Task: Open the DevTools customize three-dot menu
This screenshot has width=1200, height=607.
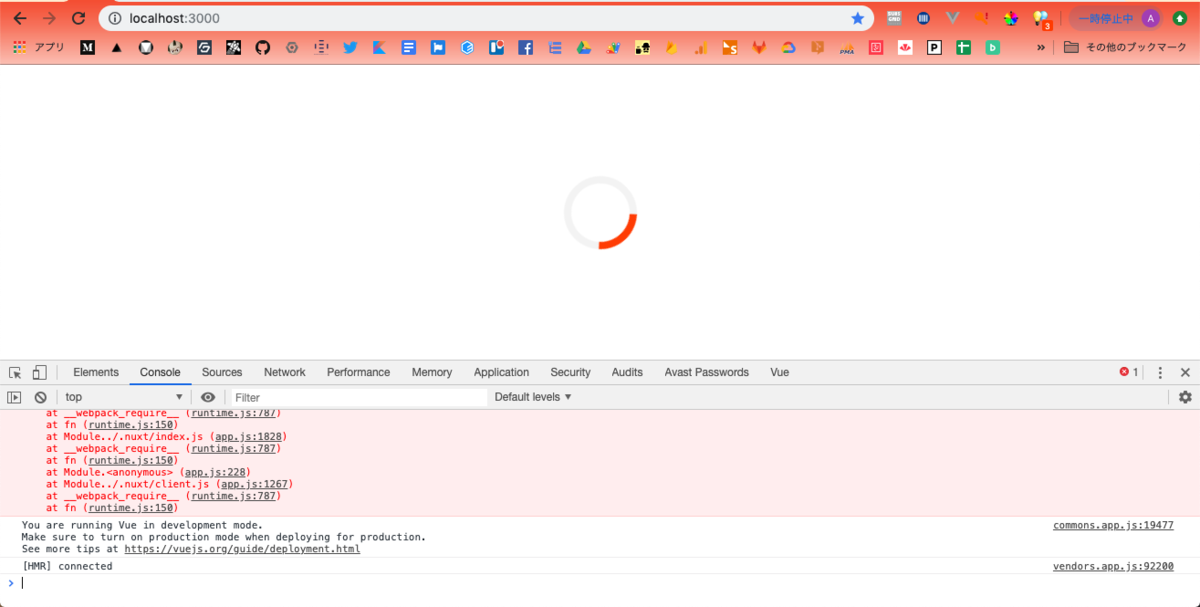Action: 1161,371
